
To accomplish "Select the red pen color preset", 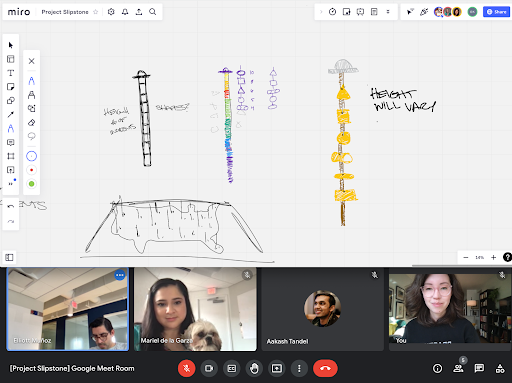I will pyautogui.click(x=32, y=170).
